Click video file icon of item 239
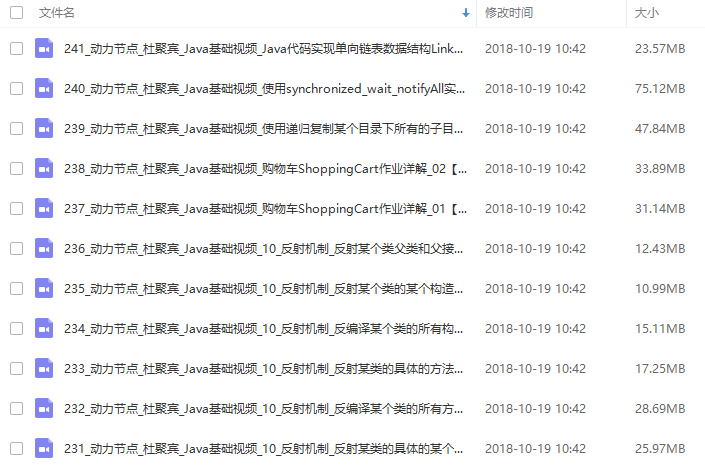Image resolution: width=705 pixels, height=471 pixels. (x=44, y=129)
